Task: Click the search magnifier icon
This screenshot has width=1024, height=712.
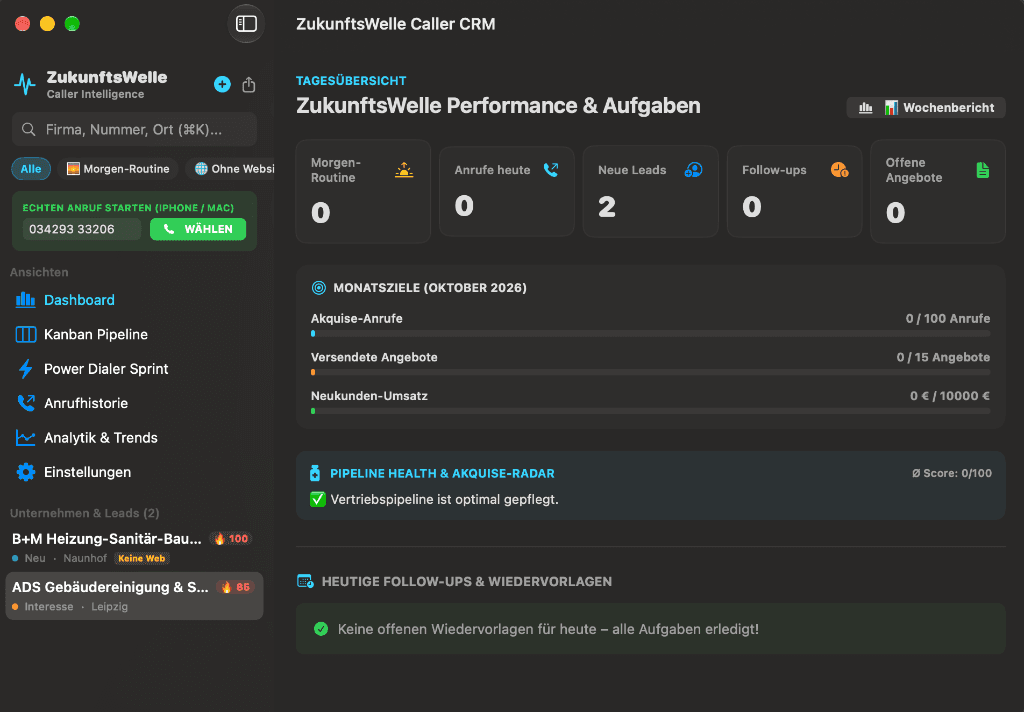Action: [x=29, y=129]
